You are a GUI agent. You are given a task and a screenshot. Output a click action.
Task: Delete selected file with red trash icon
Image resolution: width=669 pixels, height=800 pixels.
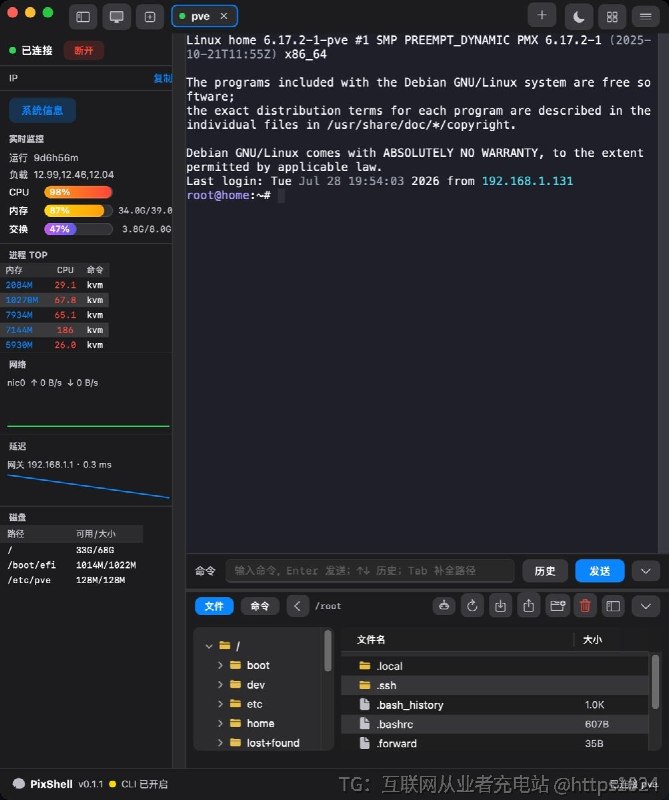point(585,606)
